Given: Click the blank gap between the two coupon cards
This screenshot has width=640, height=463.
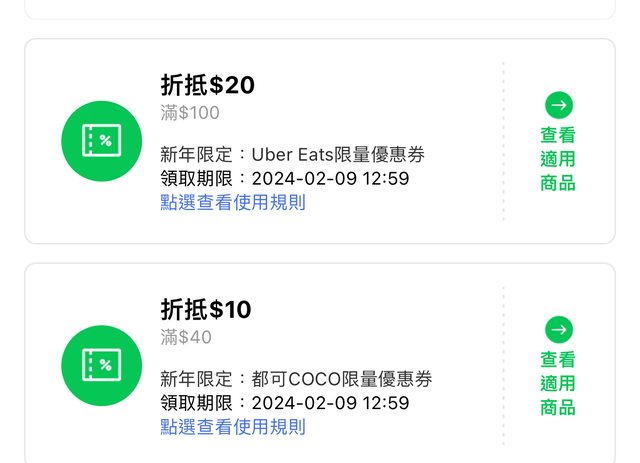Looking at the screenshot, I should click(320, 253).
